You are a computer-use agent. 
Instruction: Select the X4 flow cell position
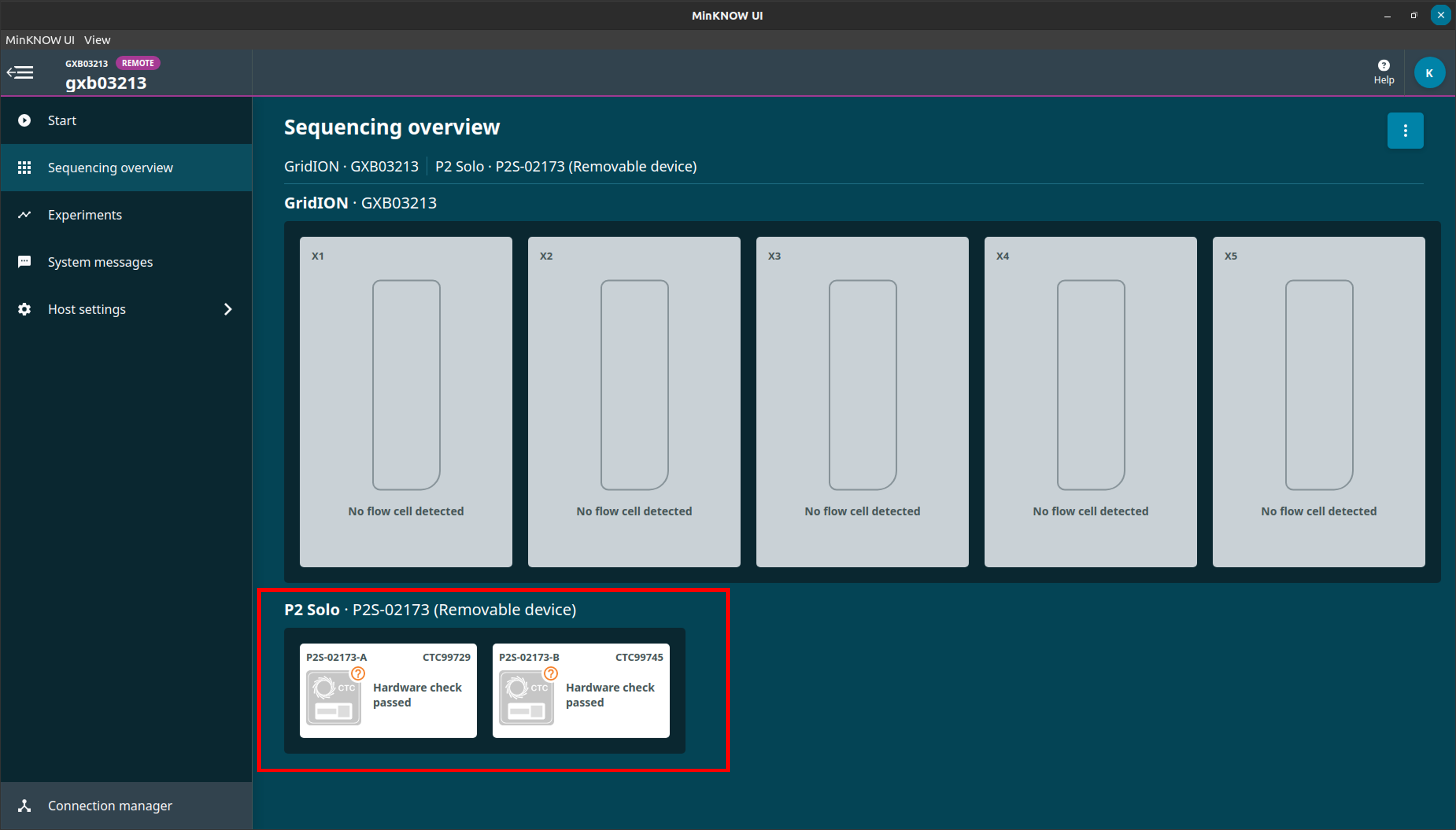click(1091, 402)
